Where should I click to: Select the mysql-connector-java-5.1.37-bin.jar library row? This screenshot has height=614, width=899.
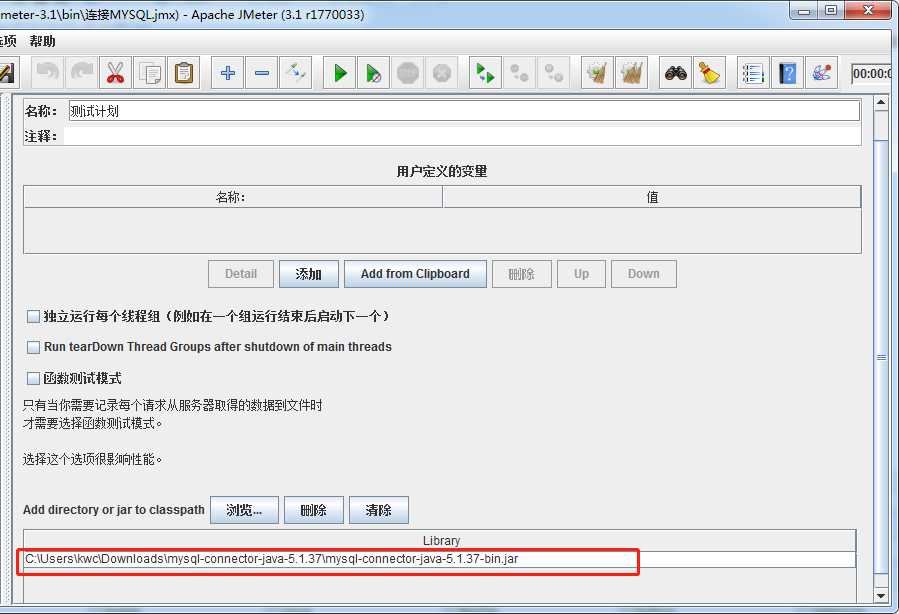pos(440,559)
